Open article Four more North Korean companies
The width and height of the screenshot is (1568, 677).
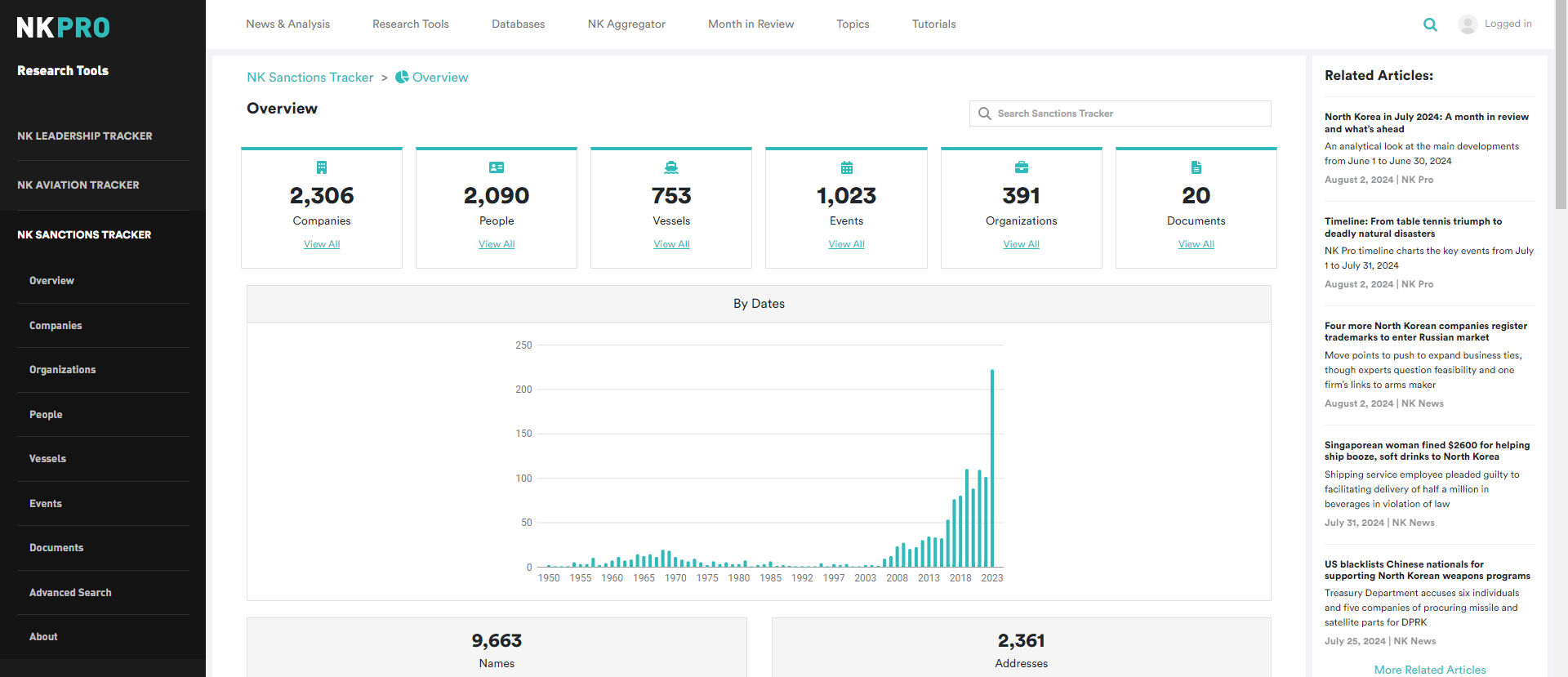[x=1426, y=332]
